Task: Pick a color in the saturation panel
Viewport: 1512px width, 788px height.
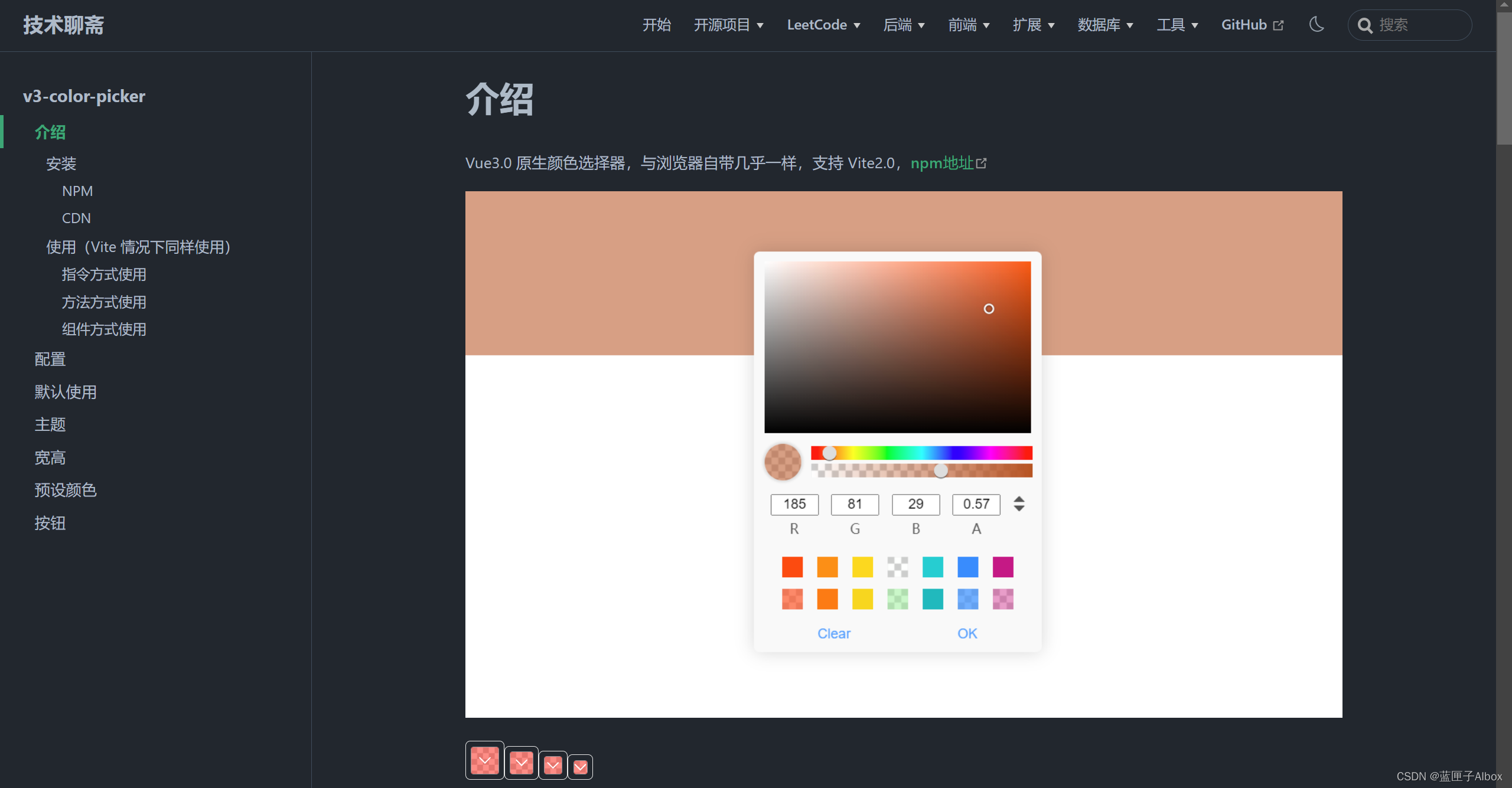Action: click(897, 347)
